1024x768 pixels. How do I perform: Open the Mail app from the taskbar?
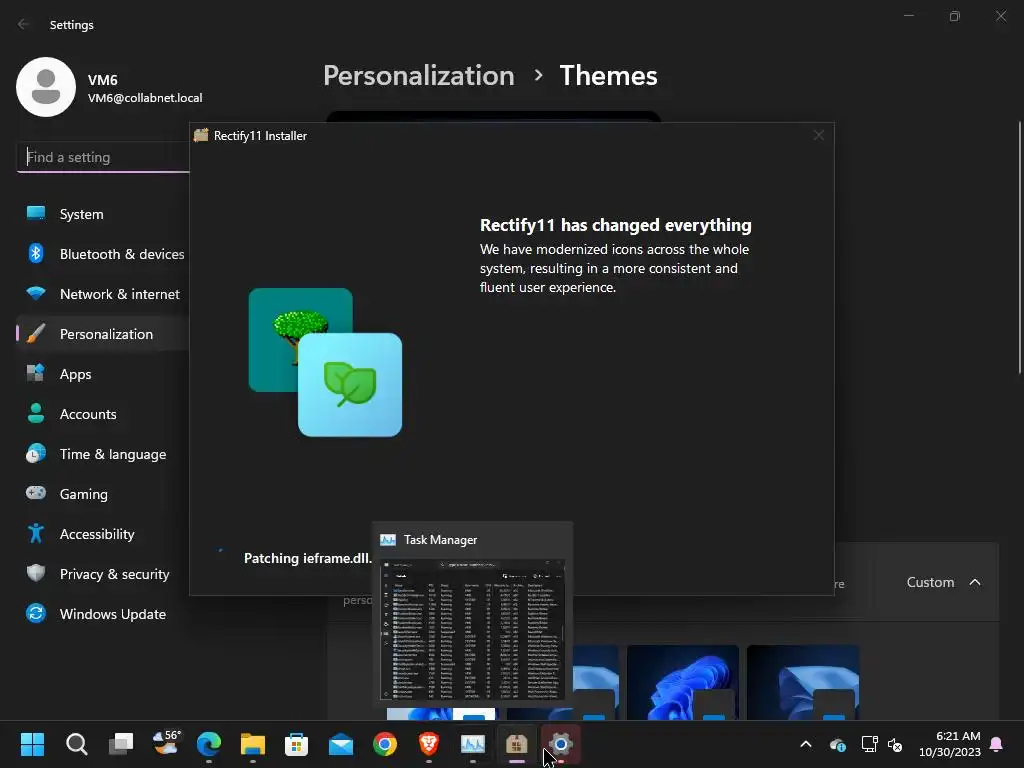[x=341, y=744]
